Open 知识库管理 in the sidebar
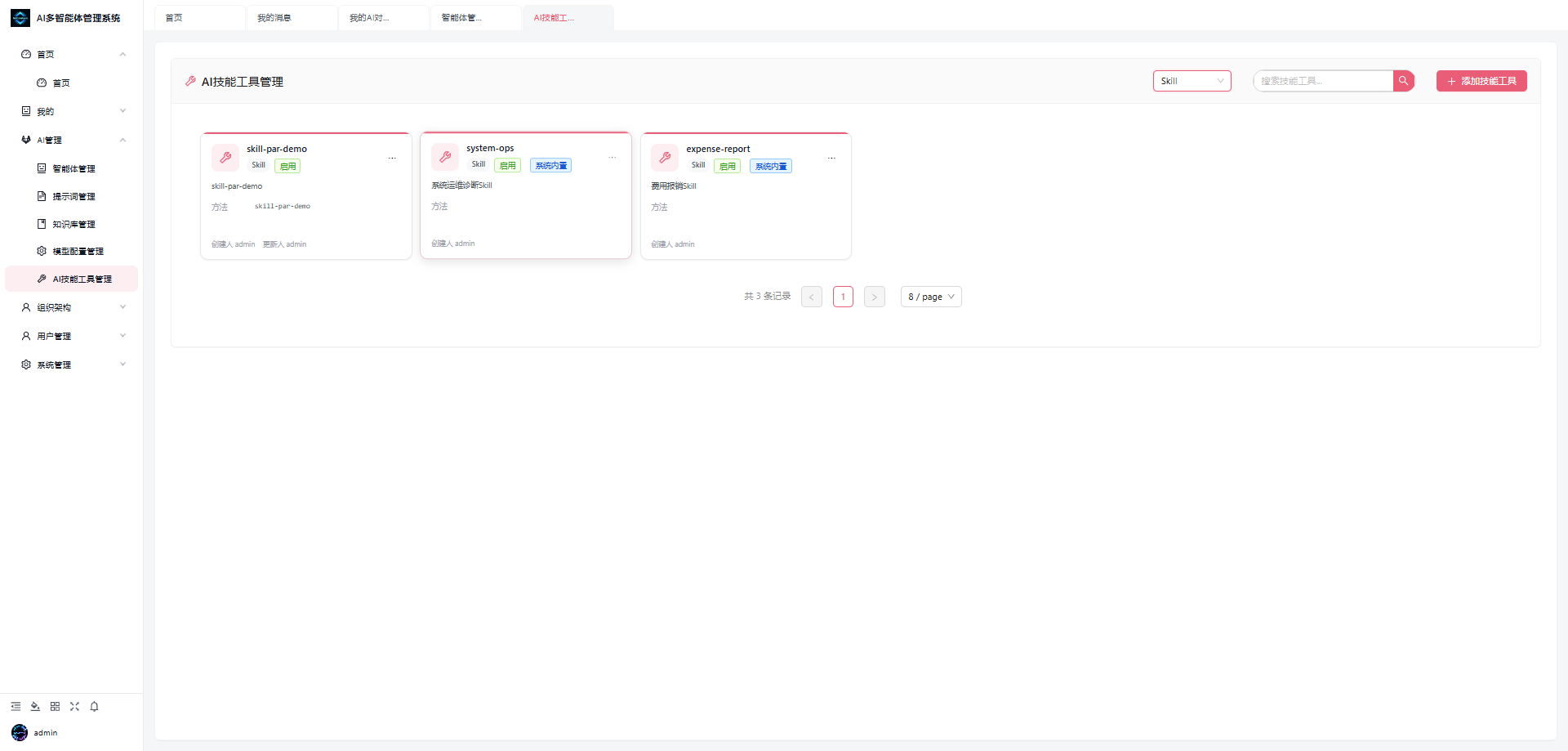This screenshot has height=751, width=1568. click(x=72, y=224)
